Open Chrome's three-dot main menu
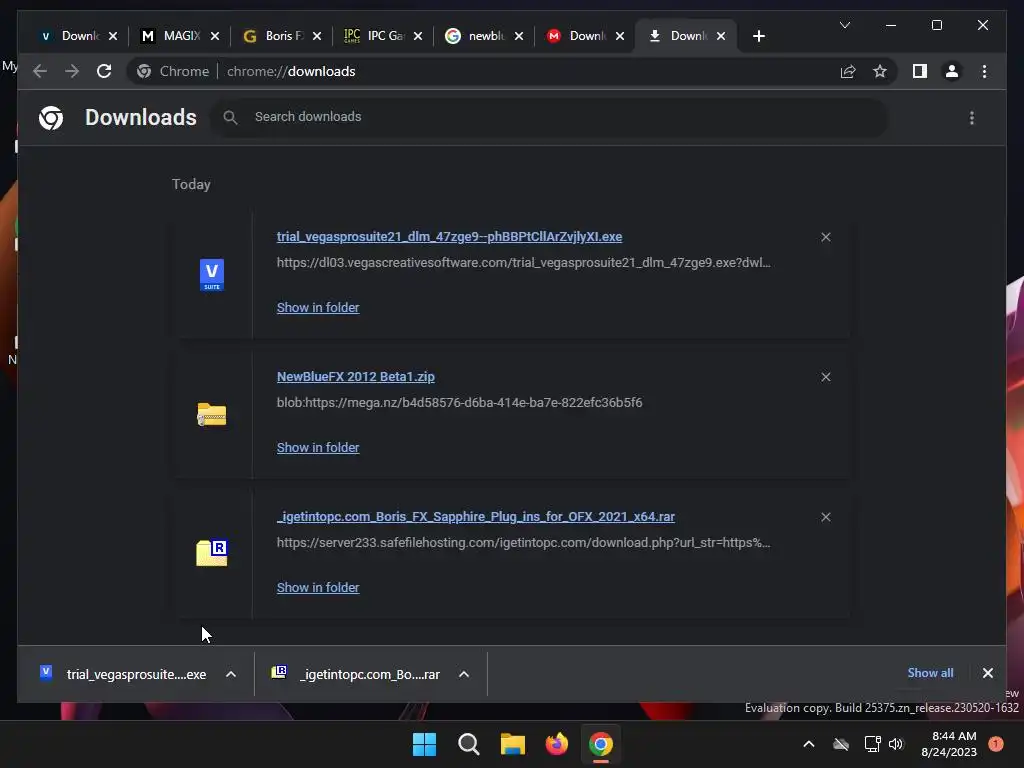Viewport: 1024px width, 768px height. [984, 71]
